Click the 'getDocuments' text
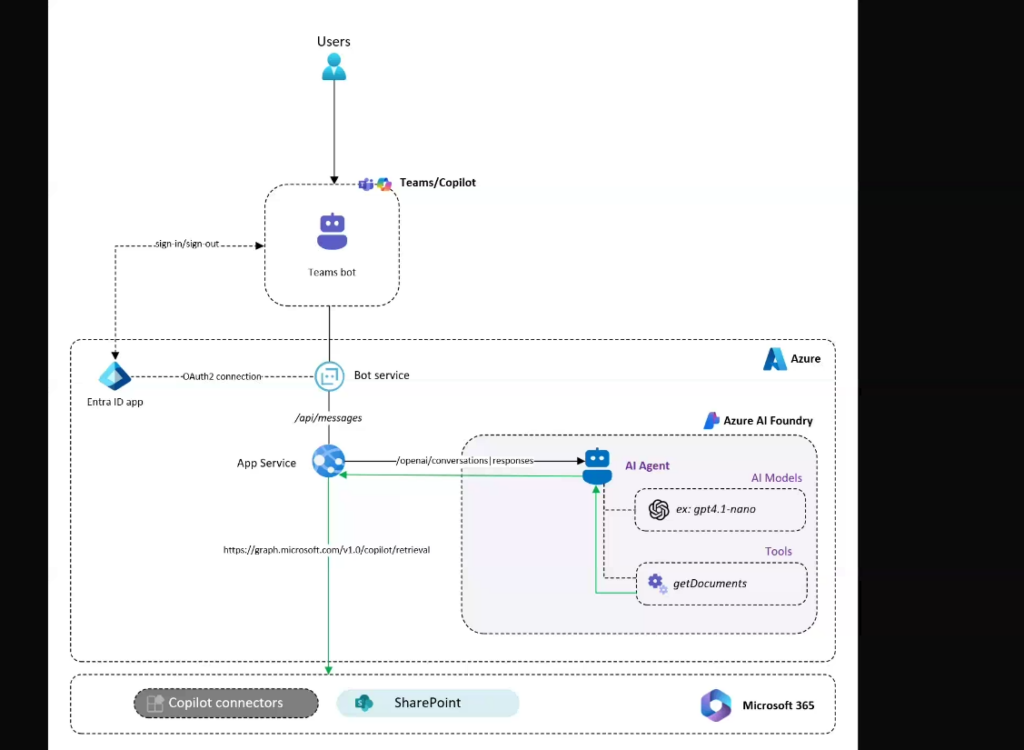This screenshot has width=1024, height=750. pyautogui.click(x=710, y=583)
